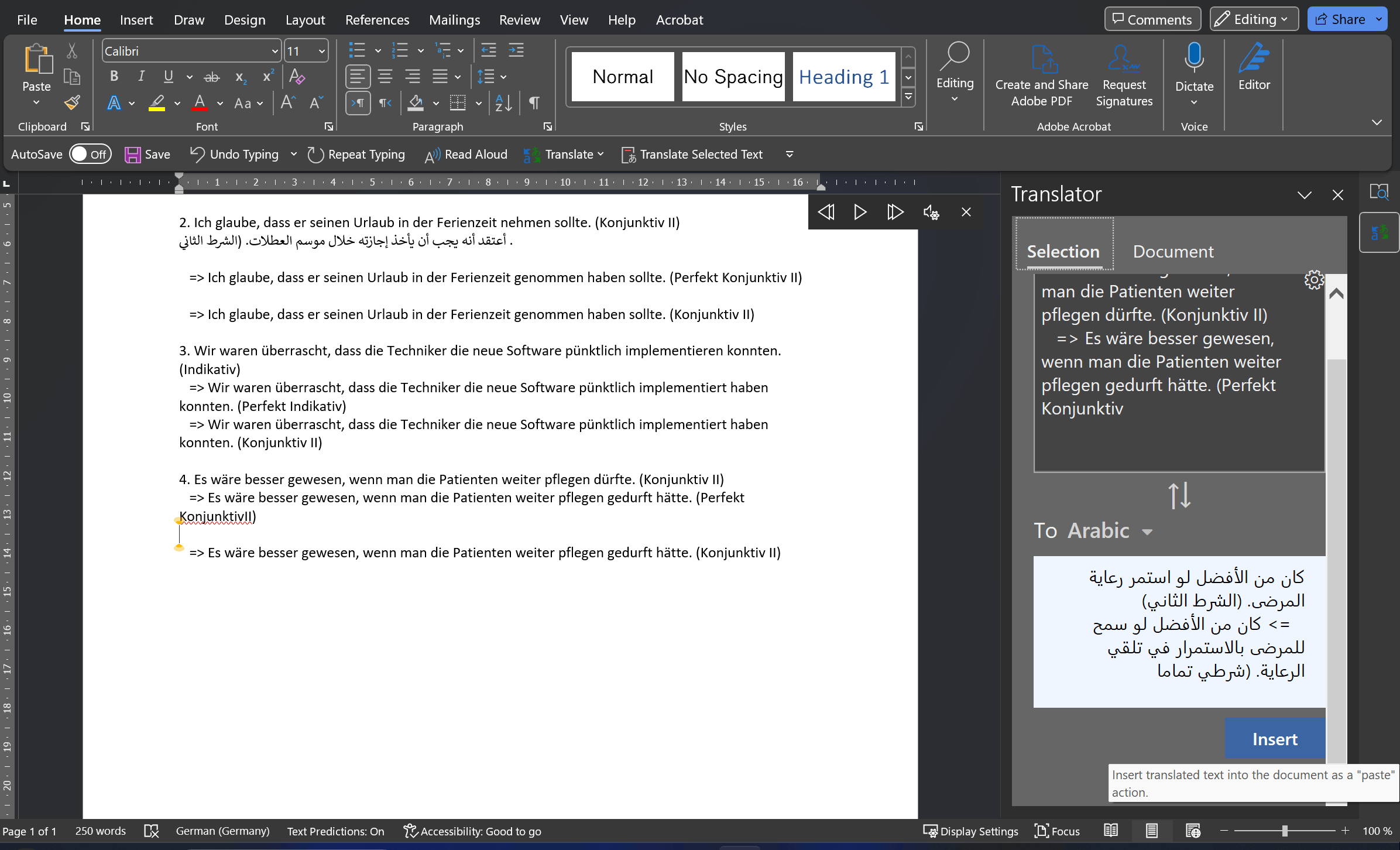
Task: Switch to Document tab in Translator
Action: tap(1173, 251)
